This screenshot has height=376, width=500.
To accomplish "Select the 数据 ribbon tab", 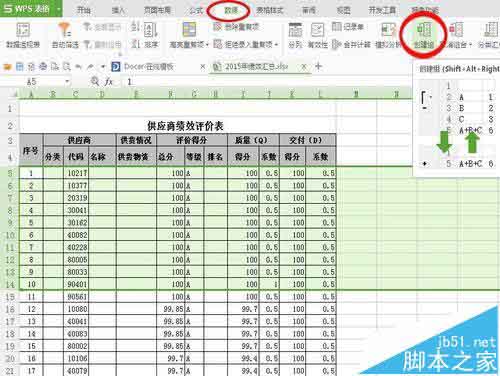I will click(x=231, y=10).
